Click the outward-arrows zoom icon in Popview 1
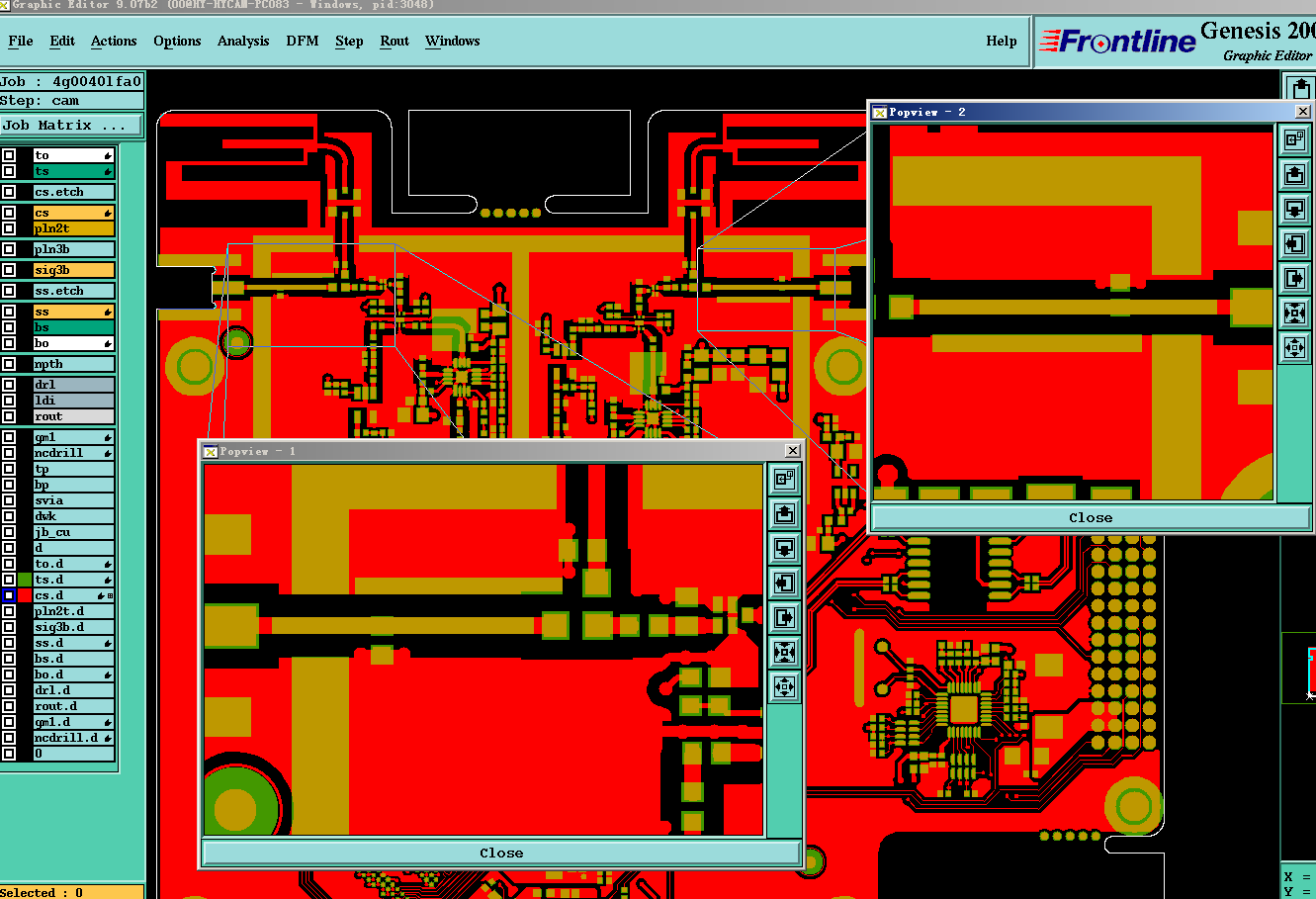The width and height of the screenshot is (1316, 899). coord(785,686)
